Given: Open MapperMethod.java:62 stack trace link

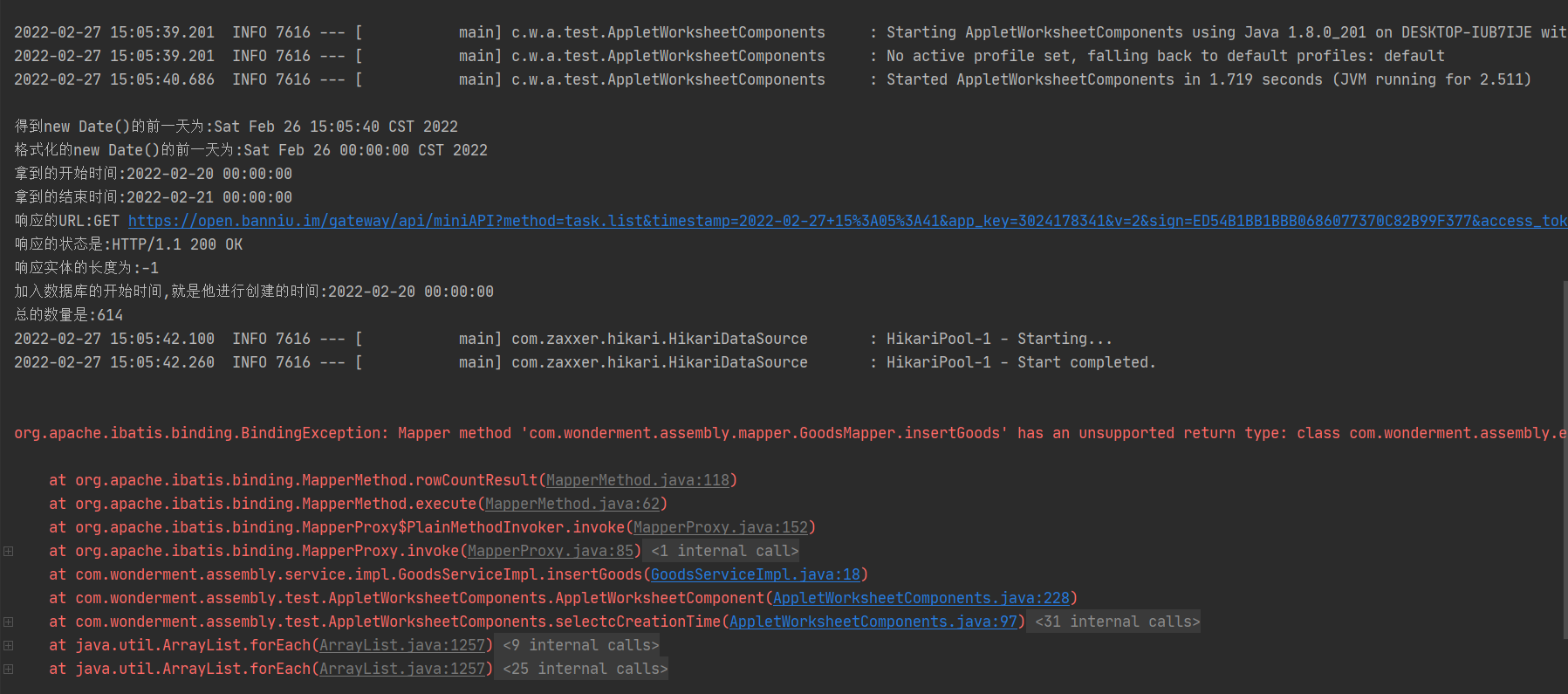Looking at the screenshot, I should (572, 504).
